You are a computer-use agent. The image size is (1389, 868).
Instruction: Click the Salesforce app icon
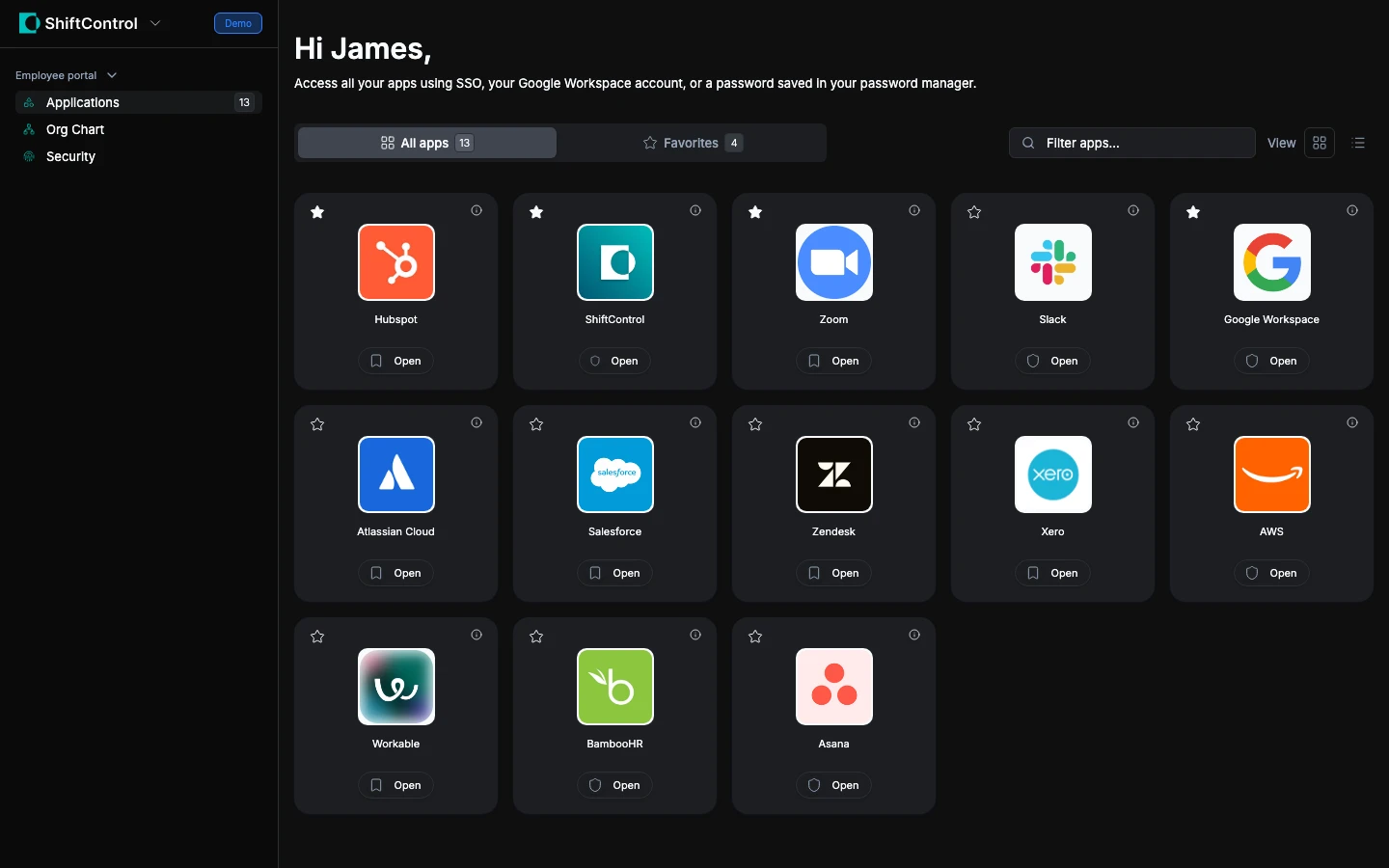(615, 475)
